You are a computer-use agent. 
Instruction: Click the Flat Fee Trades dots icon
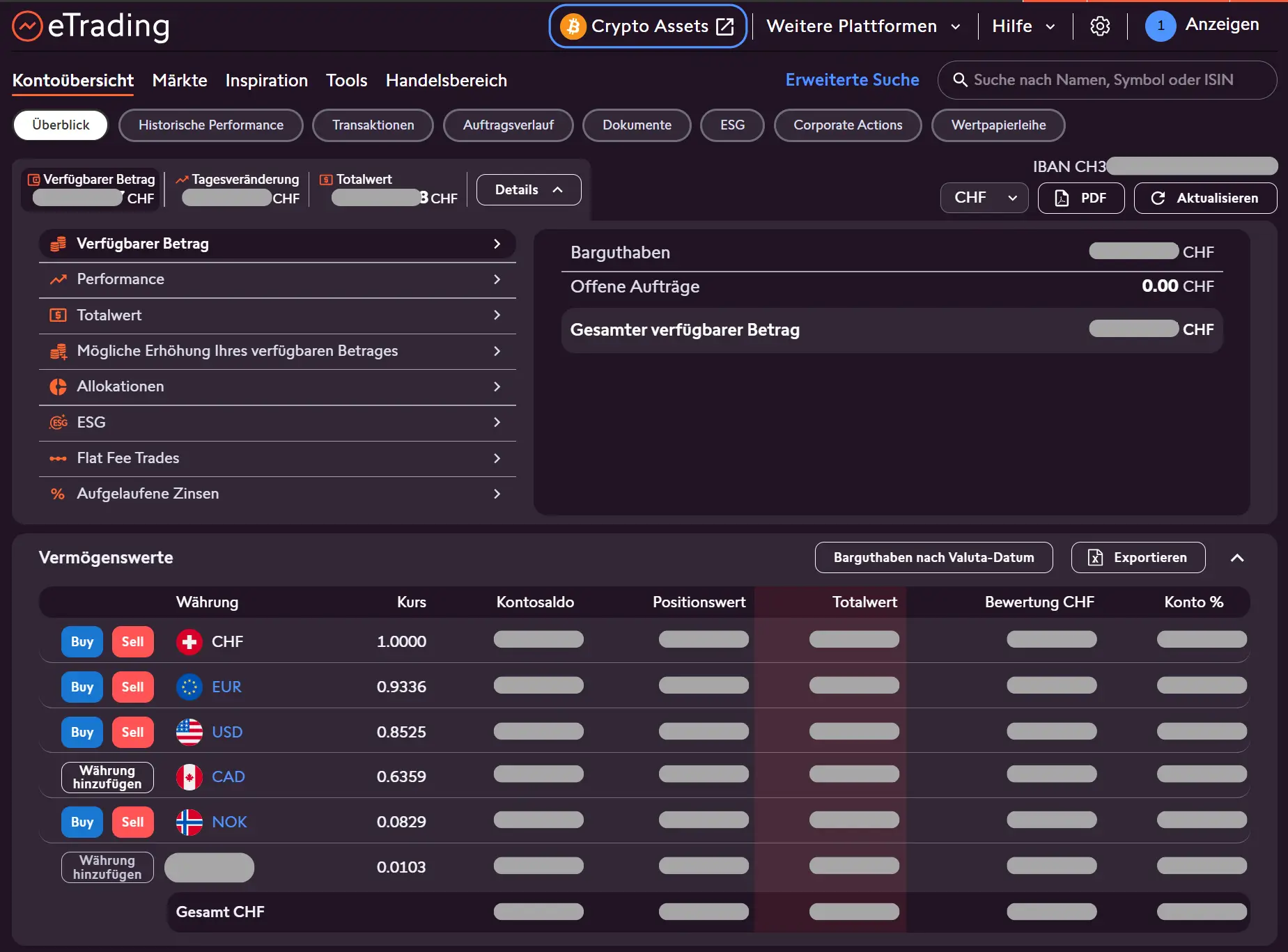click(58, 458)
